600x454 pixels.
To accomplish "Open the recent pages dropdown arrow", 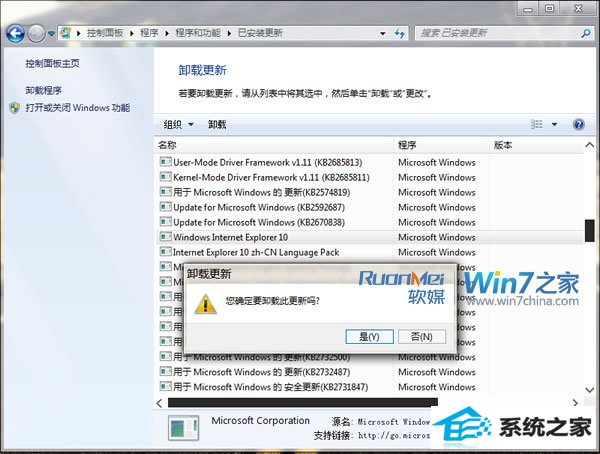I will [x=51, y=34].
